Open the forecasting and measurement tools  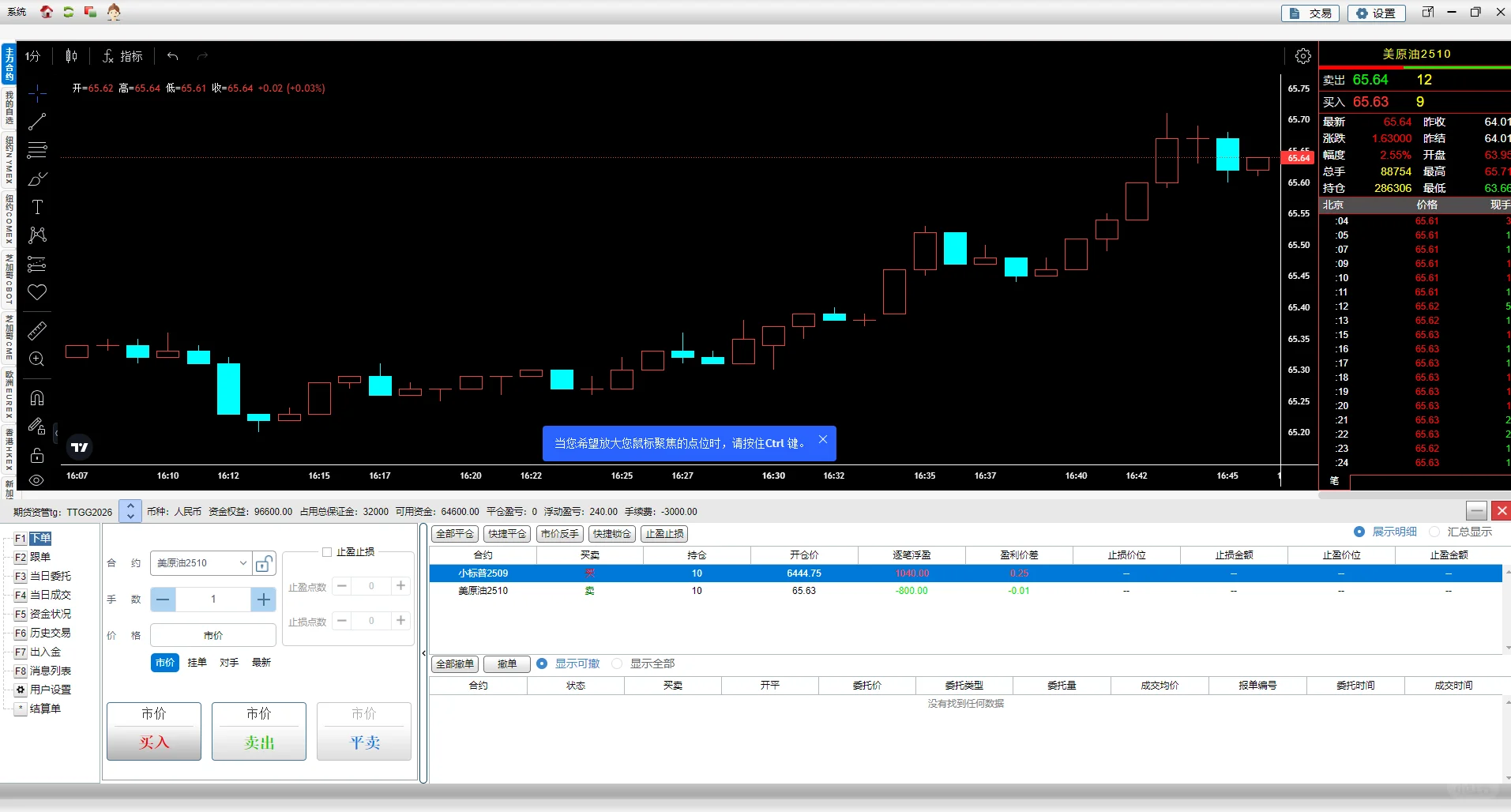coord(37,264)
